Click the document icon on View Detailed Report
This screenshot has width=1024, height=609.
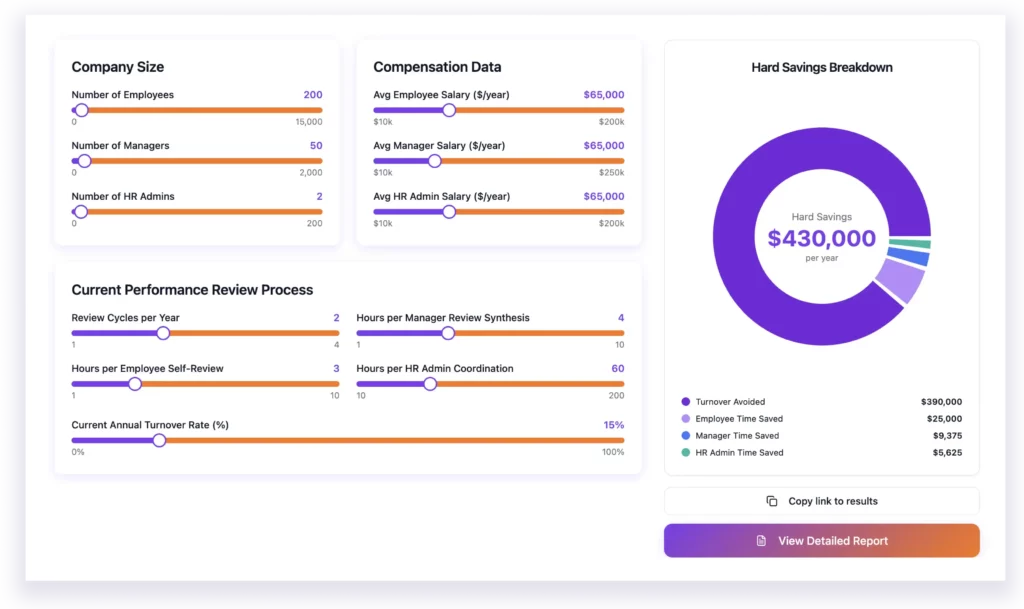click(x=761, y=541)
